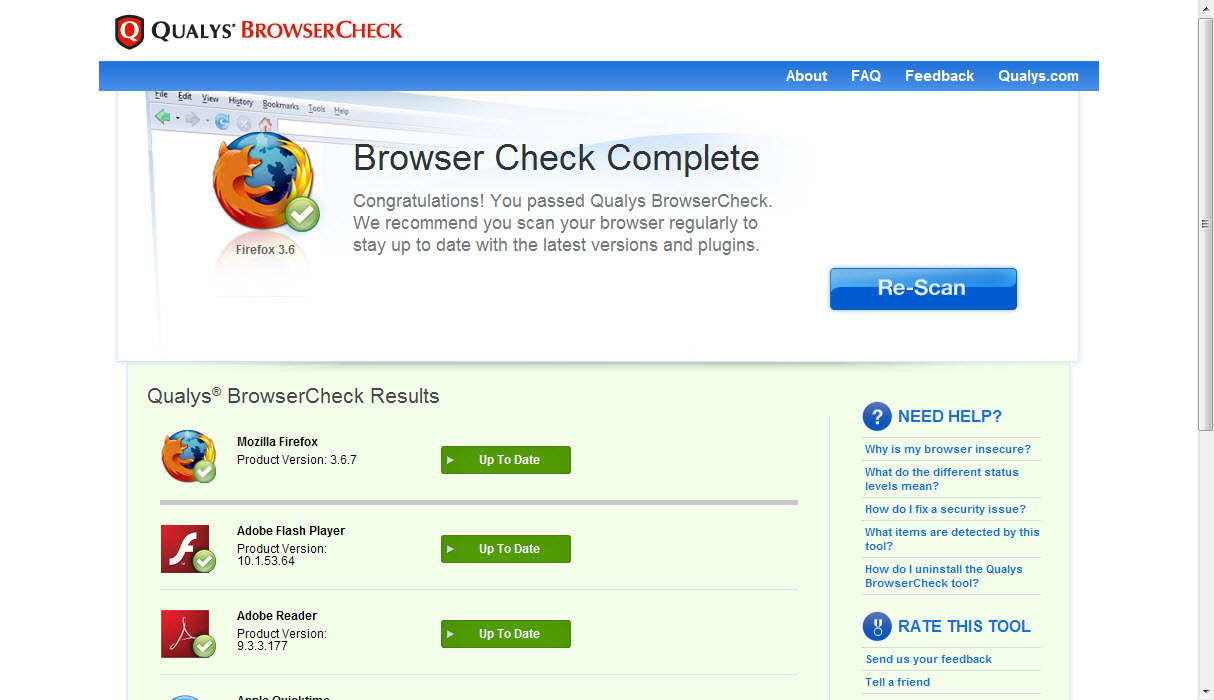Click the 'Firefox 3.6' caption under the logo
1214x700 pixels.
(x=265, y=250)
